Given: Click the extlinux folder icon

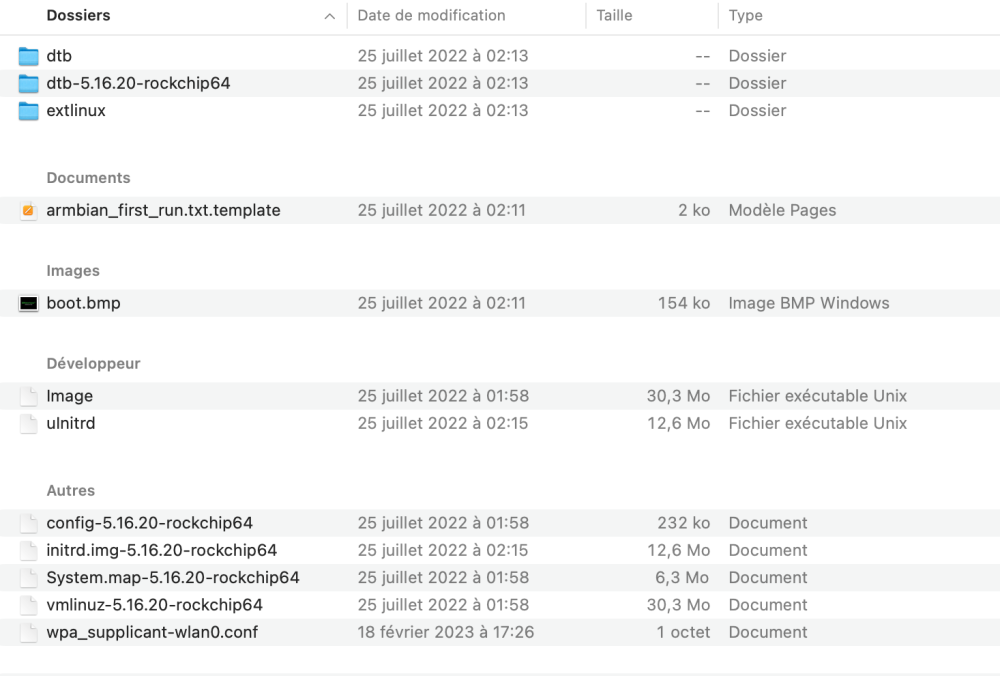Looking at the screenshot, I should pos(28,111).
